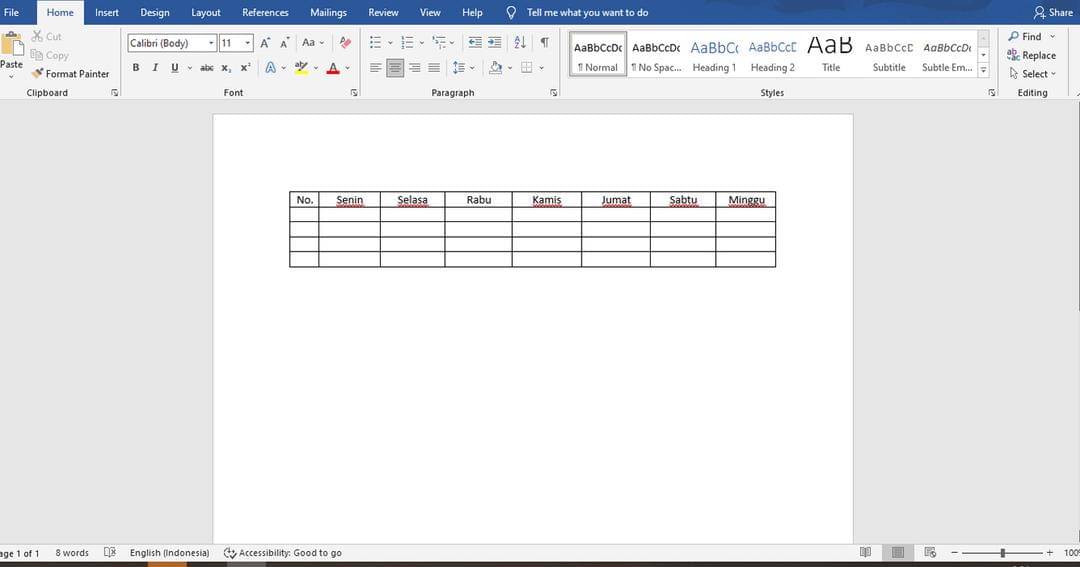1080x567 pixels.
Task: Increase indent of the paragraph
Action: pyautogui.click(x=495, y=43)
